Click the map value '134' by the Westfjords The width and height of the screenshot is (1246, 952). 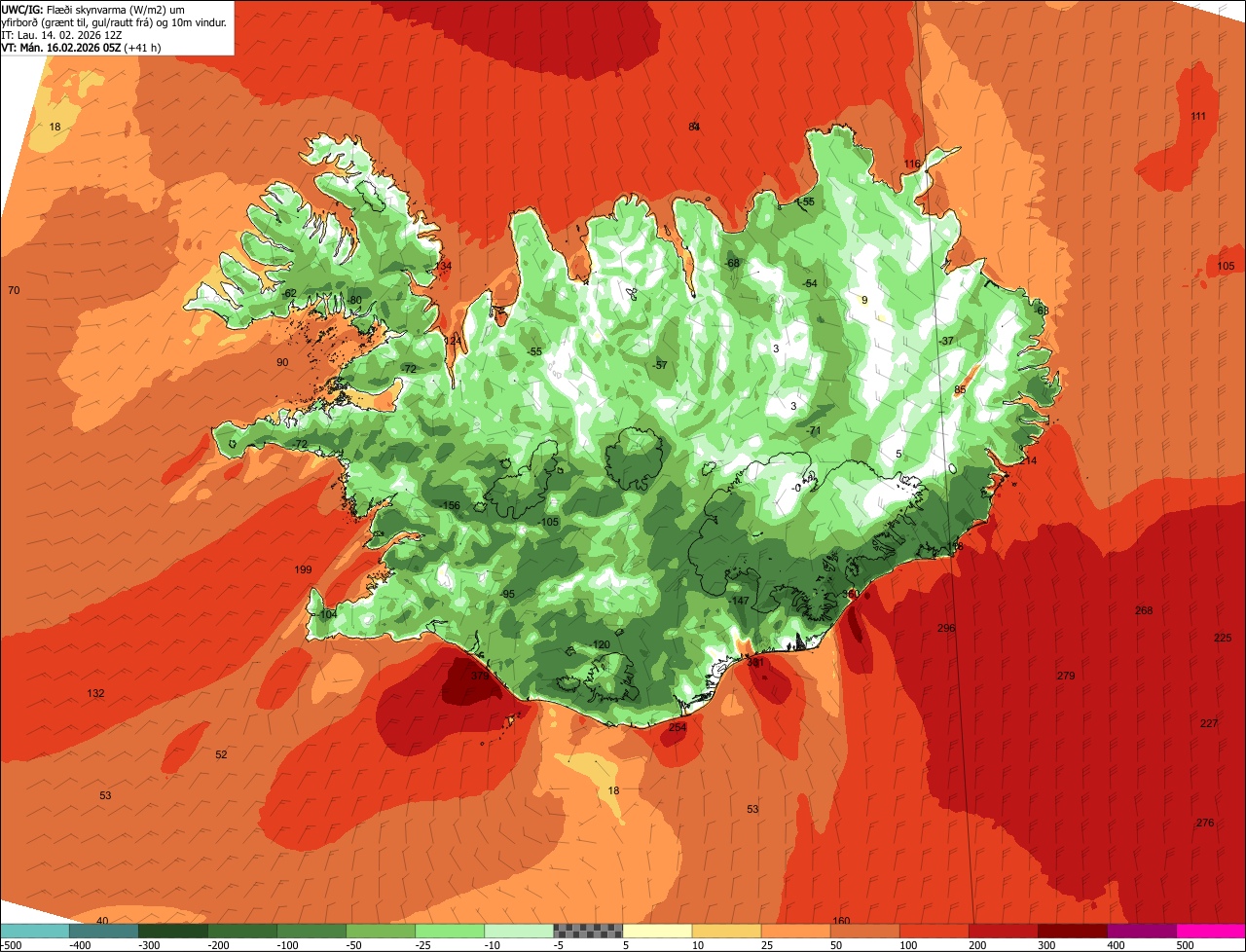pyautogui.click(x=444, y=266)
